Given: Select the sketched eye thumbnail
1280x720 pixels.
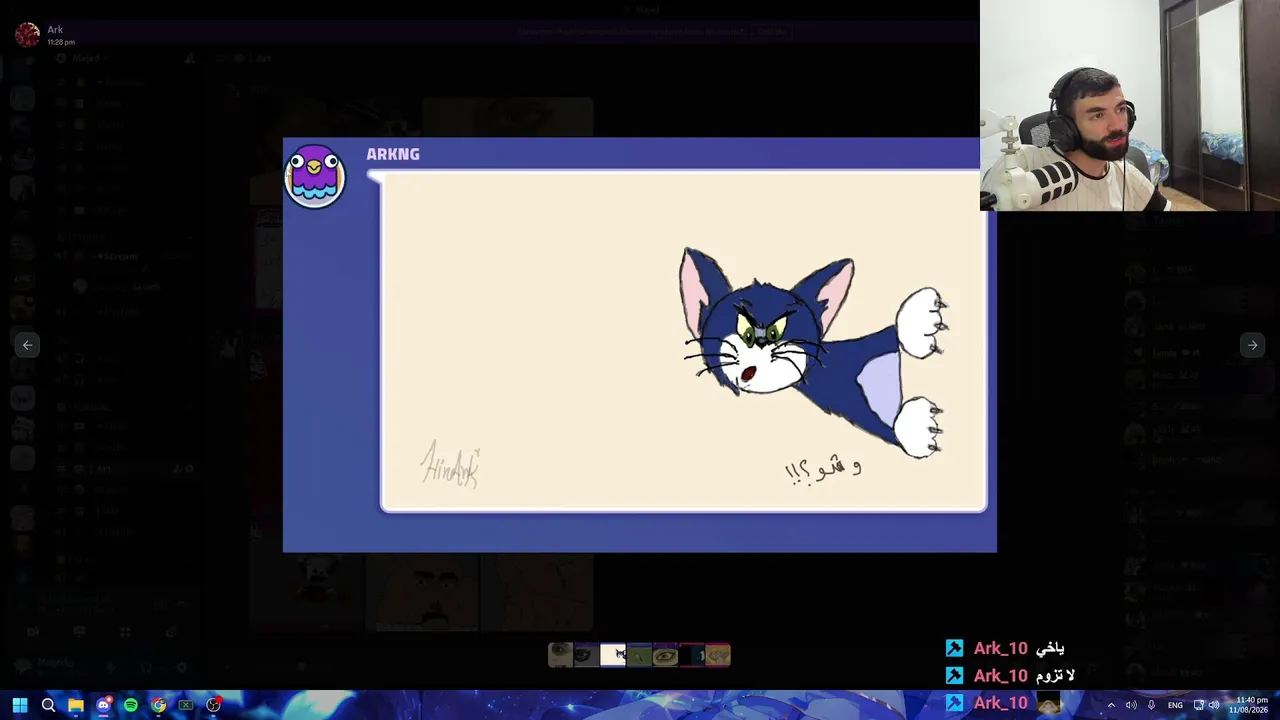Looking at the screenshot, I should coord(665,655).
